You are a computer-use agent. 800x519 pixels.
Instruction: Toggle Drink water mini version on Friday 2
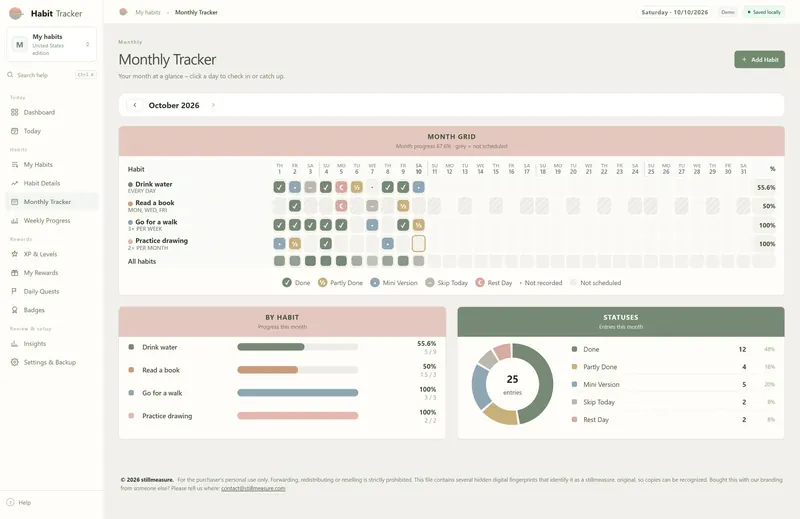pos(294,187)
